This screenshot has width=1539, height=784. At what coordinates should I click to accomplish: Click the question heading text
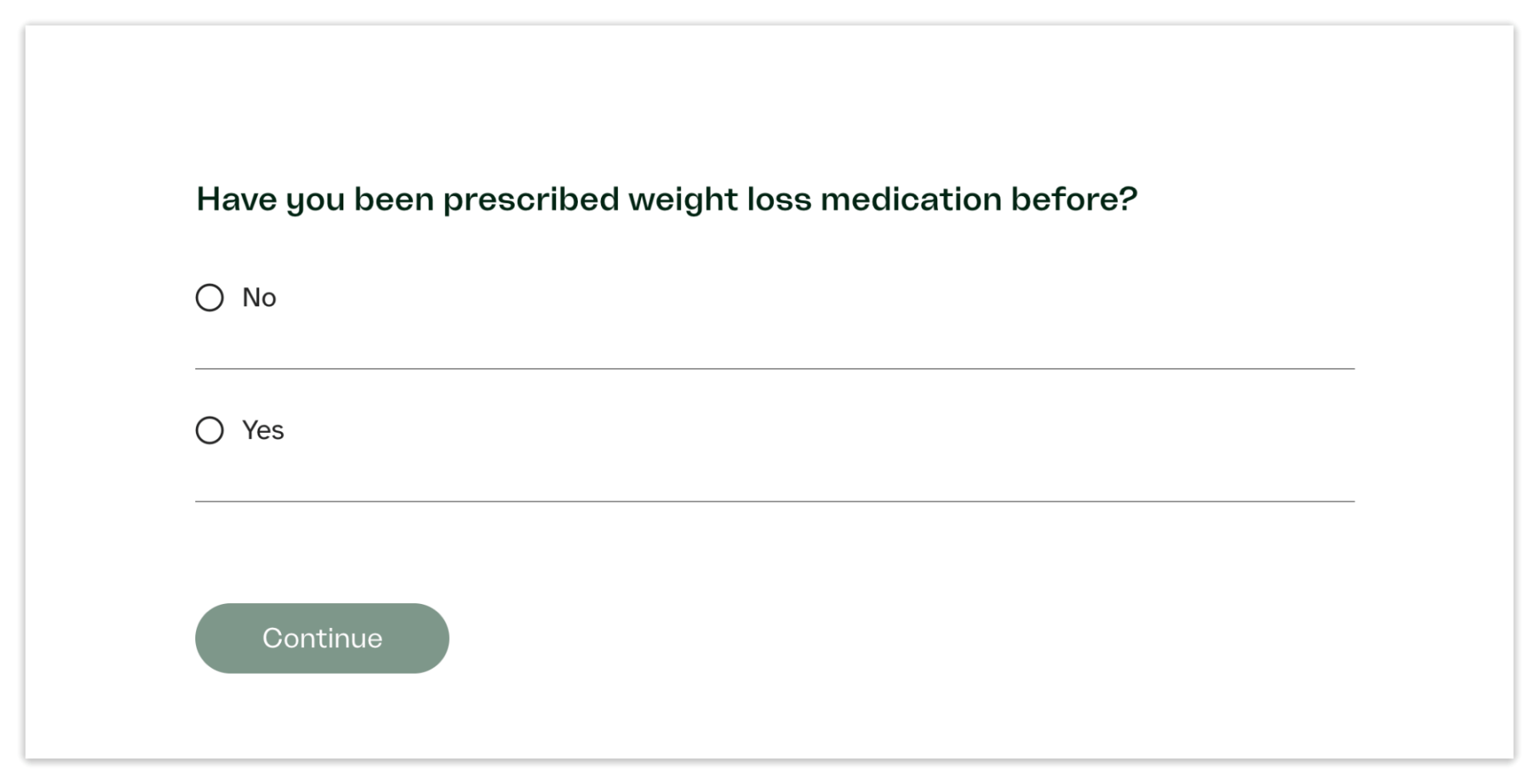click(x=667, y=198)
